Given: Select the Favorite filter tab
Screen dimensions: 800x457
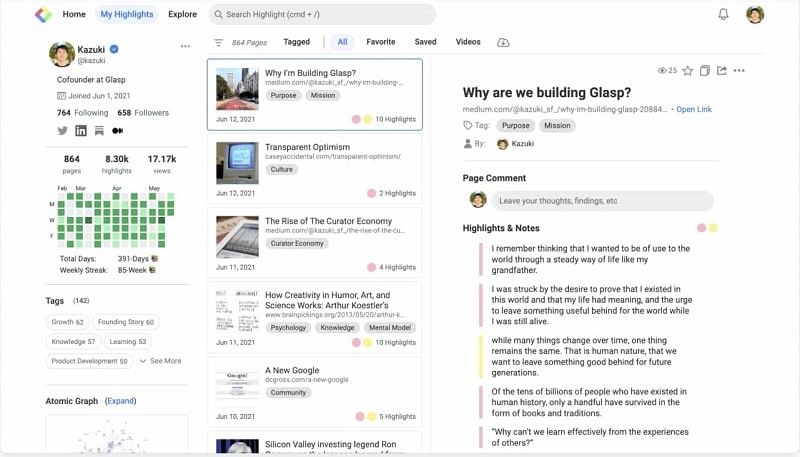Looking at the screenshot, I should [381, 42].
